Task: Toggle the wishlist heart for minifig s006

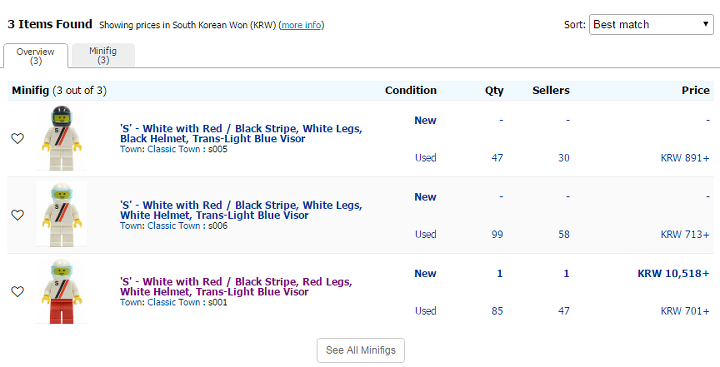Action: click(17, 215)
